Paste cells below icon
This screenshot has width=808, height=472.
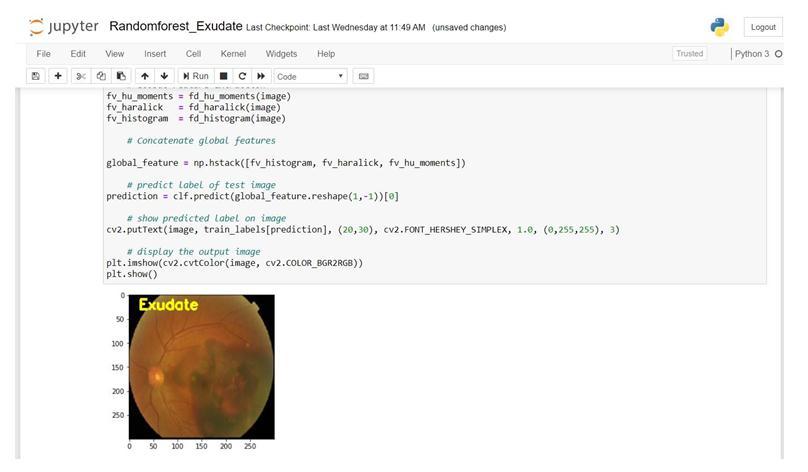click(121, 76)
